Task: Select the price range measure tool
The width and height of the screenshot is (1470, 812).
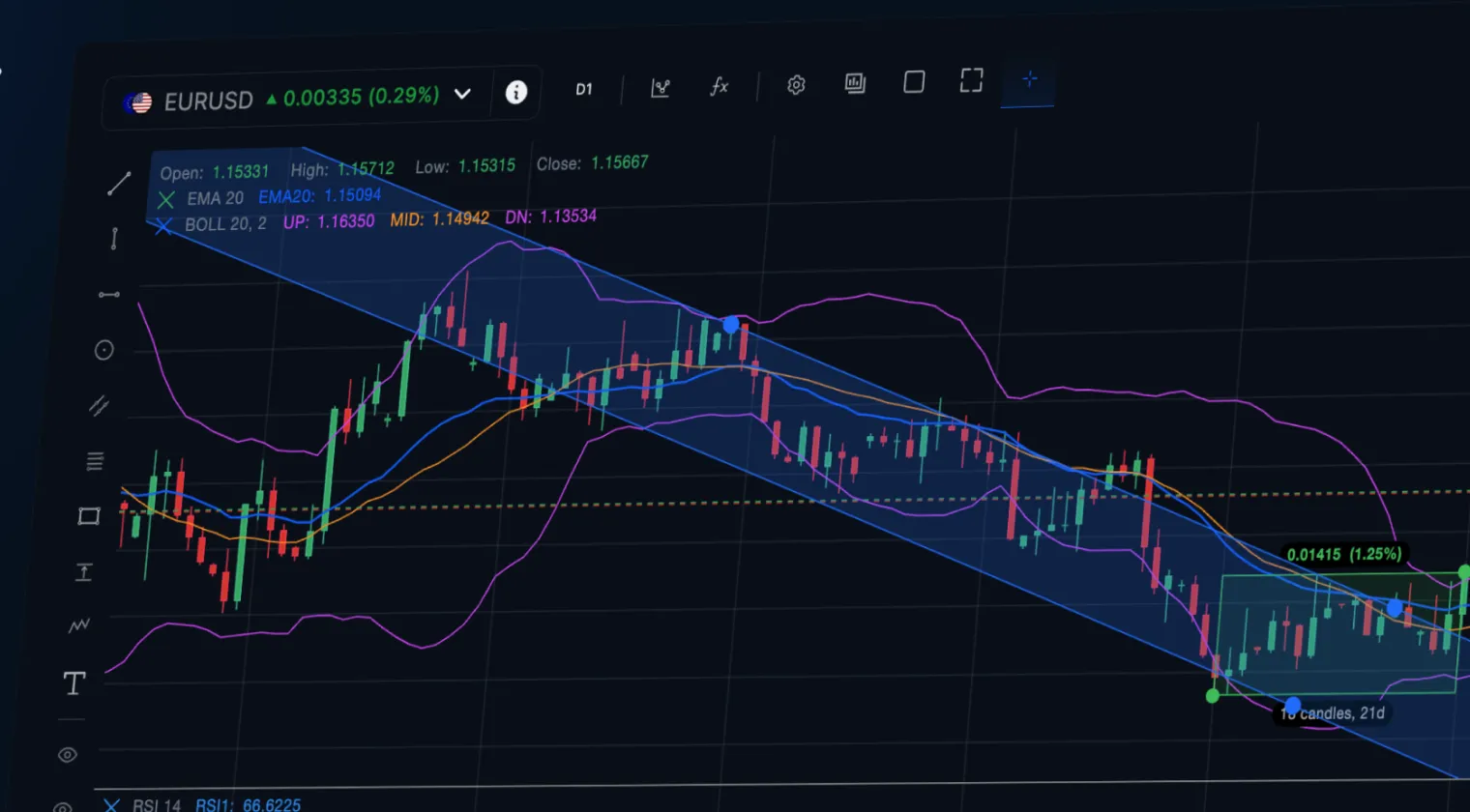Action: (x=83, y=572)
